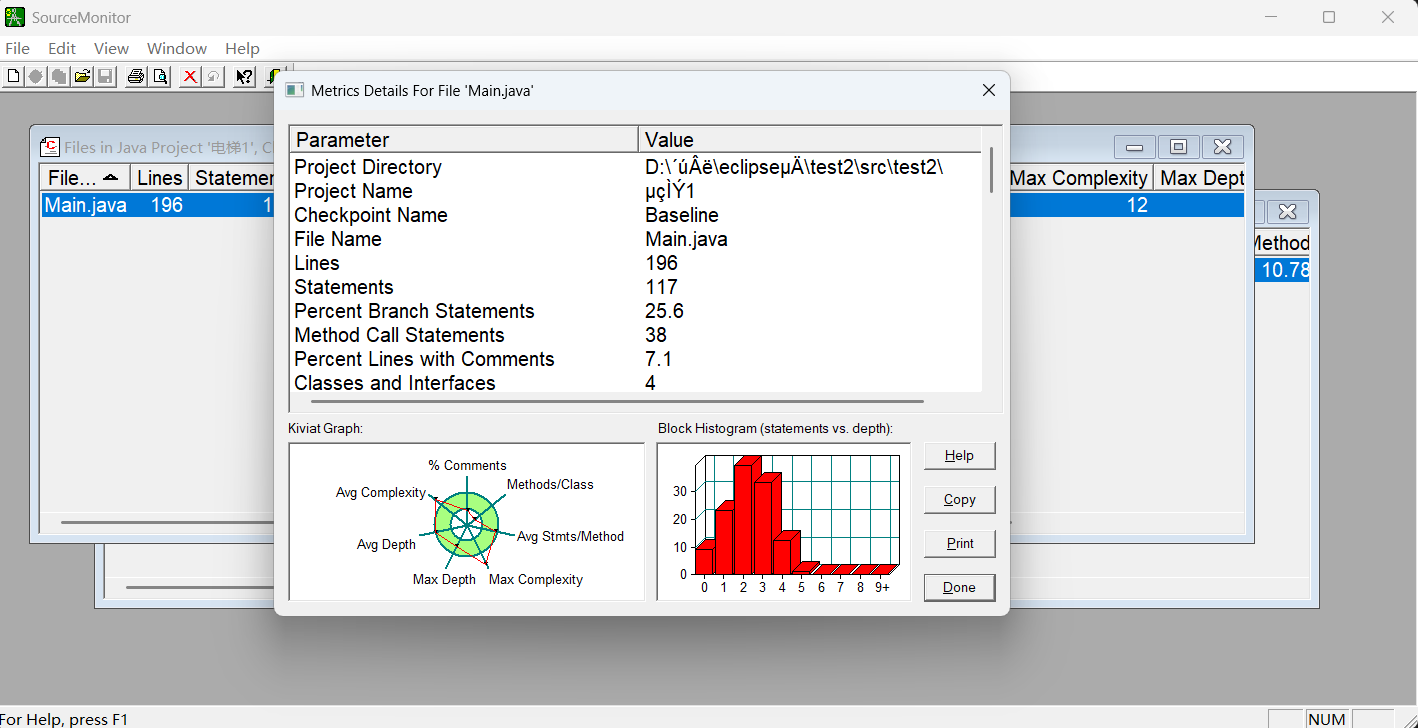Click the red X delete icon

point(190,76)
